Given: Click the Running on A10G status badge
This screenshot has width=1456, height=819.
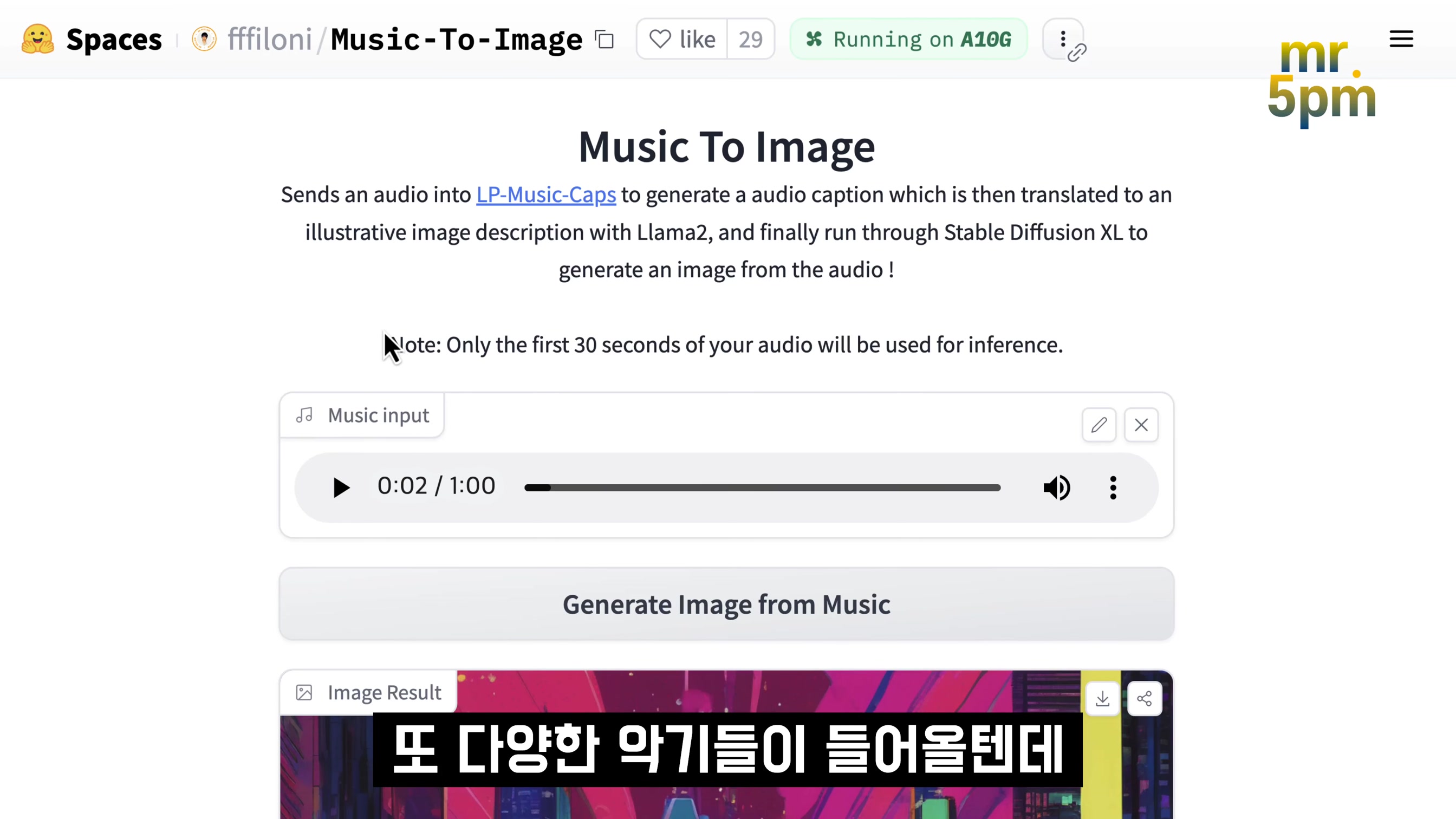Looking at the screenshot, I should (x=908, y=39).
